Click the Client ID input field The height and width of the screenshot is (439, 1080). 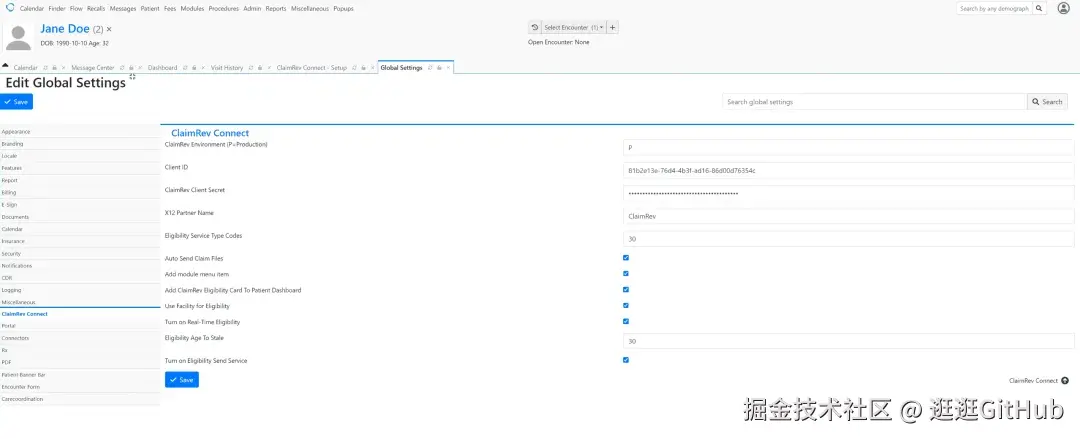tap(849, 170)
